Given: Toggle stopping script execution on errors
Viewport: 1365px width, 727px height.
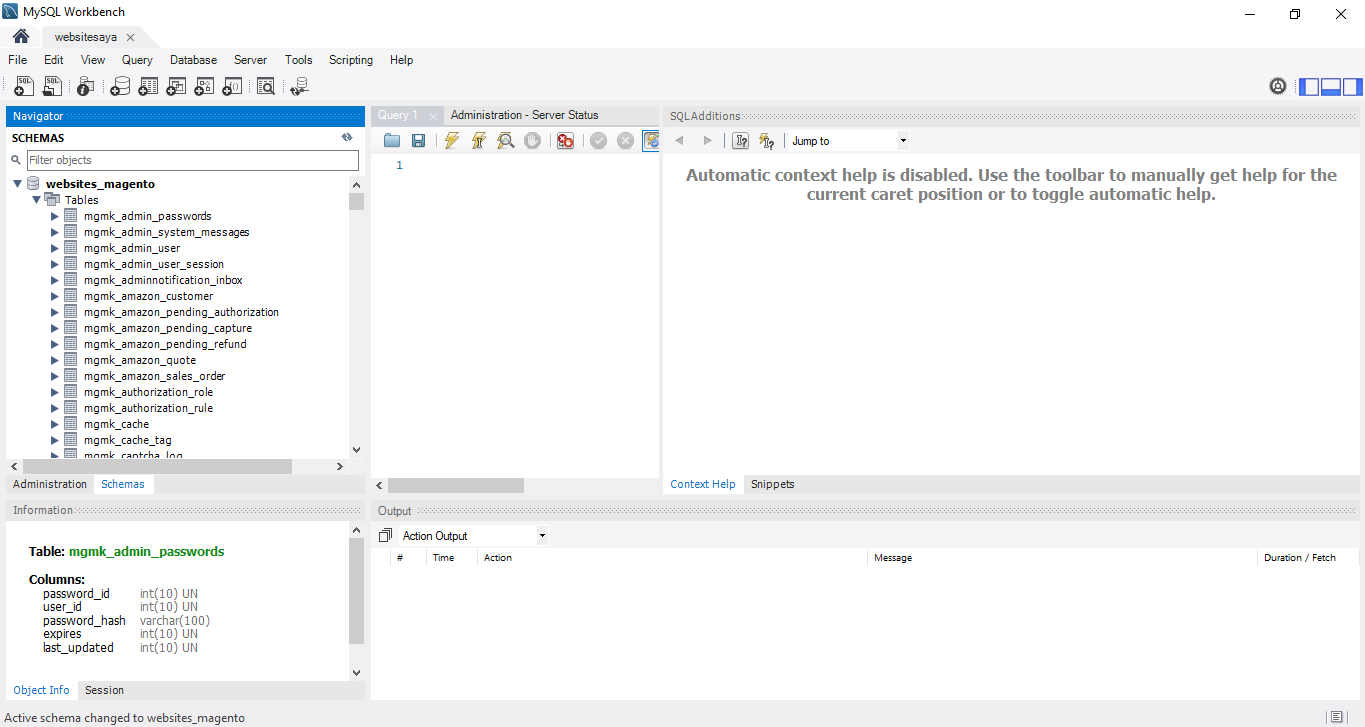Looking at the screenshot, I should (565, 140).
